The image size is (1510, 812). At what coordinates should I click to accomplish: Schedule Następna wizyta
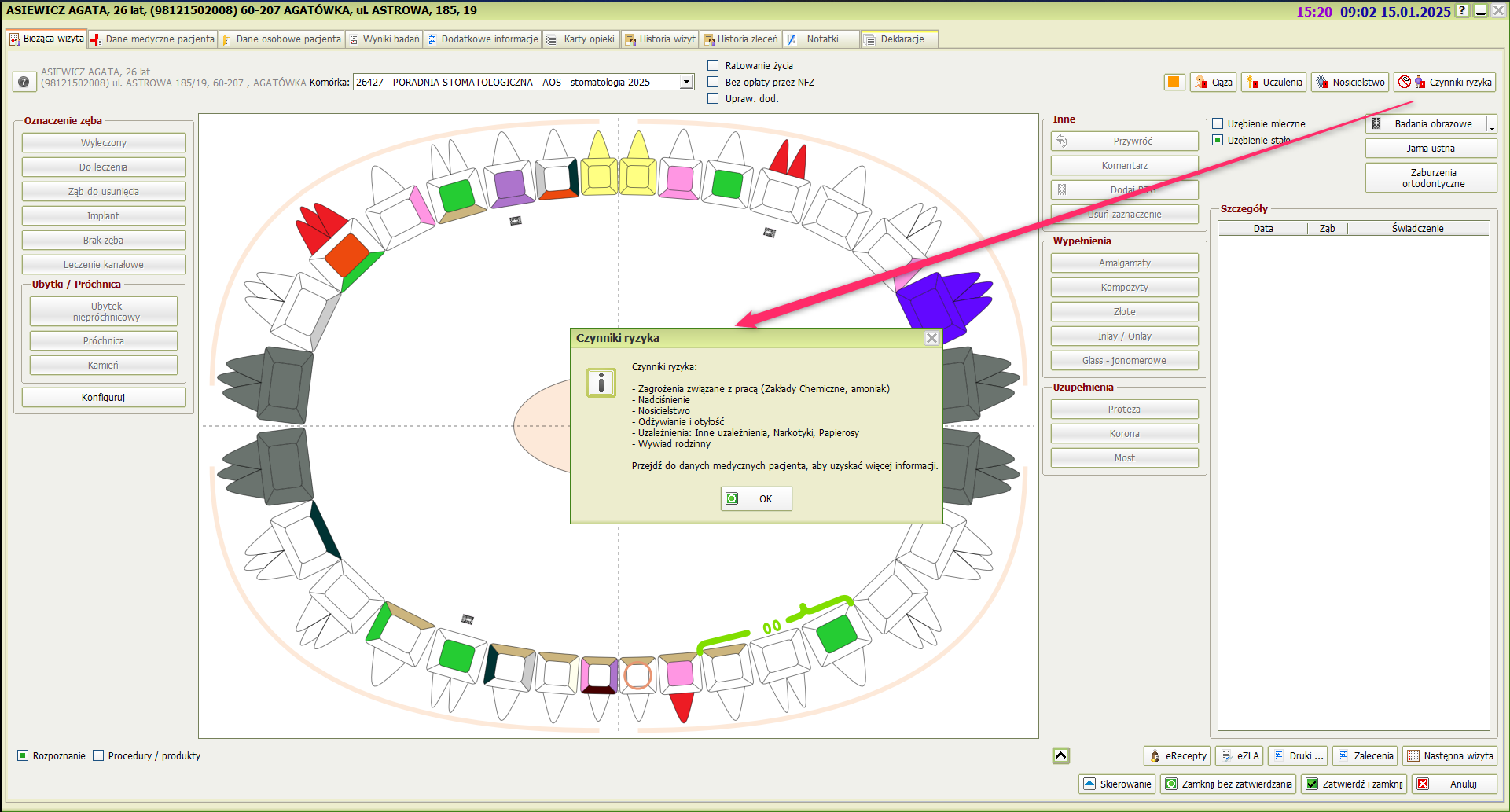click(1449, 756)
